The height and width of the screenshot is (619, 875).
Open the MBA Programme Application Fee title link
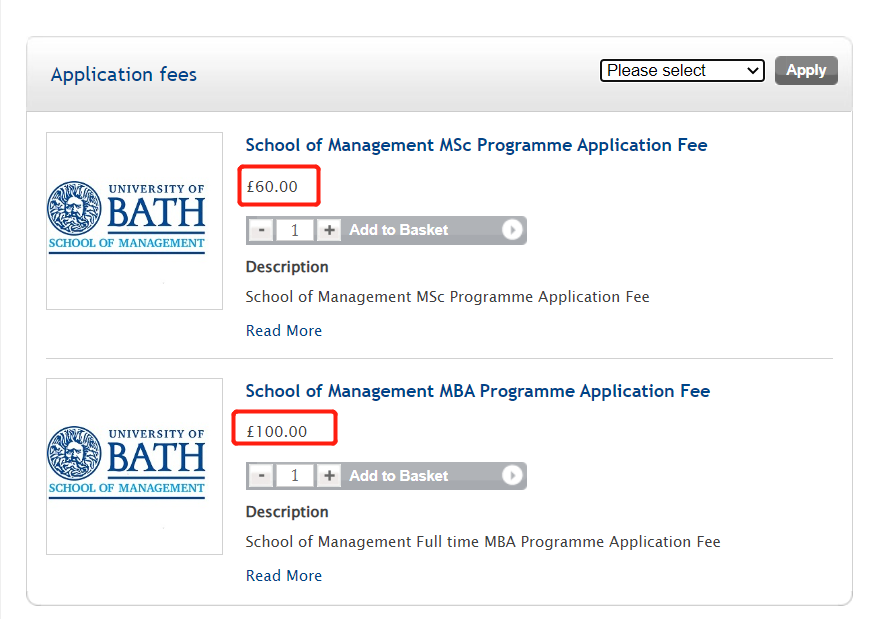(478, 391)
